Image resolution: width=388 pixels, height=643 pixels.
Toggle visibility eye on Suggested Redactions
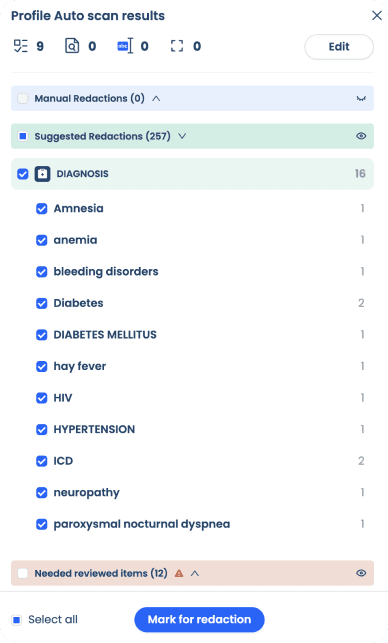361,136
